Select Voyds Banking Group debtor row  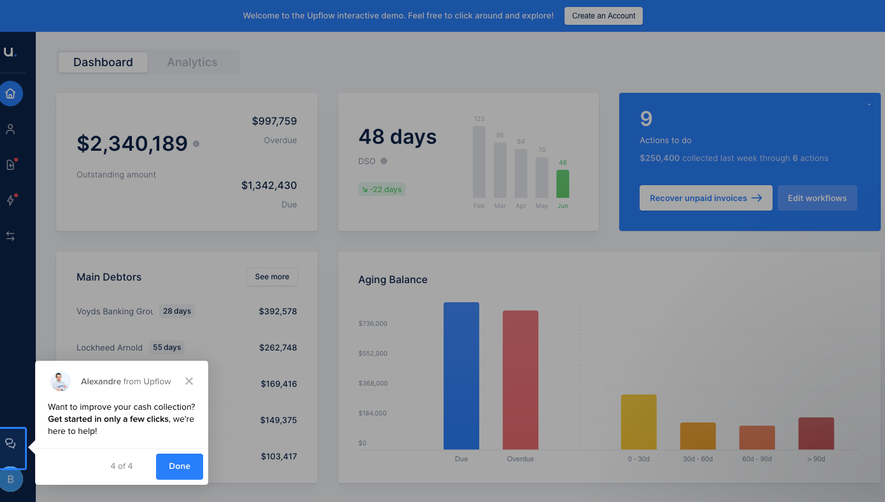(187, 311)
